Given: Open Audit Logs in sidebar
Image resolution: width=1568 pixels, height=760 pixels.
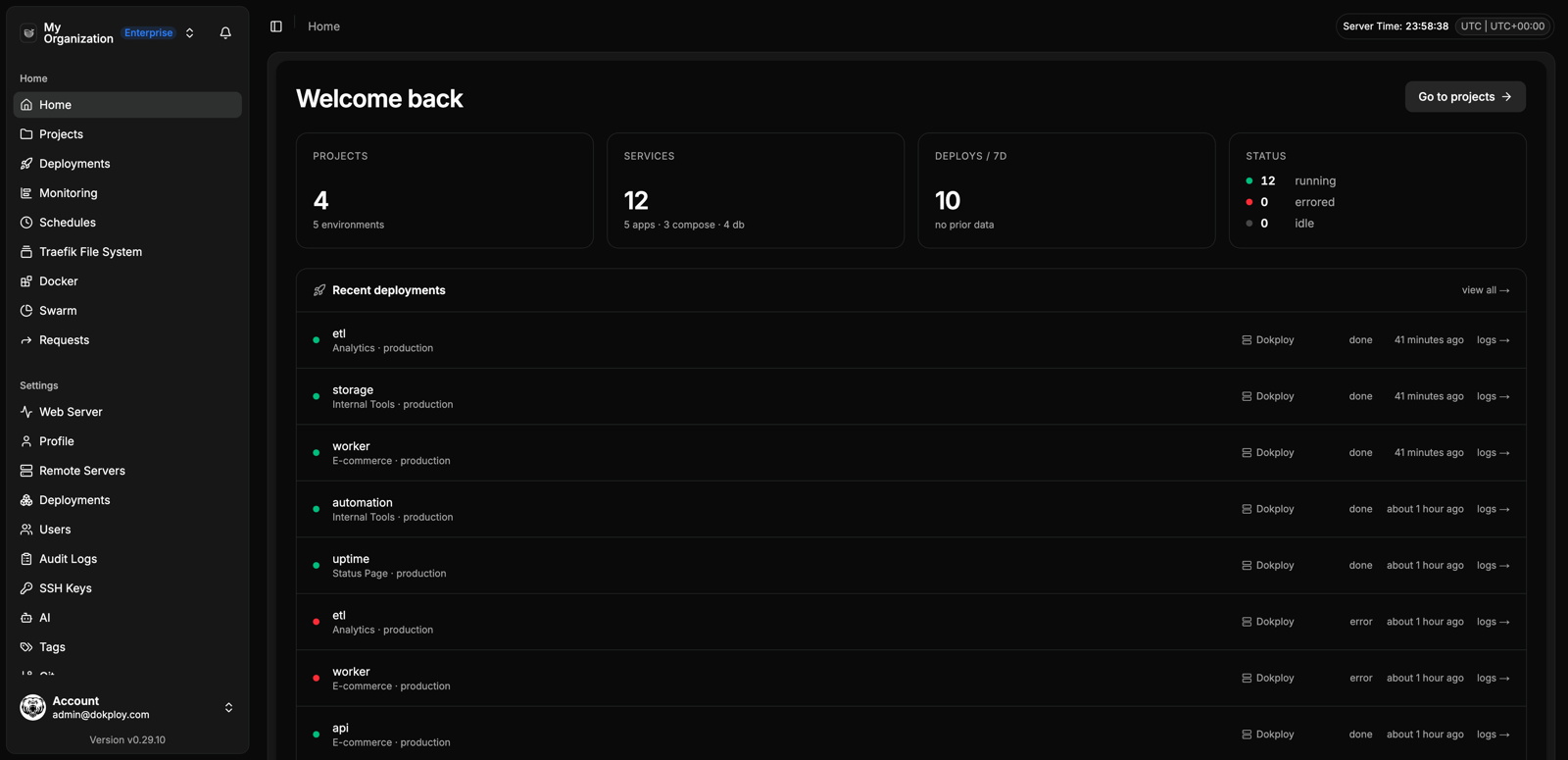Looking at the screenshot, I should [127, 559].
